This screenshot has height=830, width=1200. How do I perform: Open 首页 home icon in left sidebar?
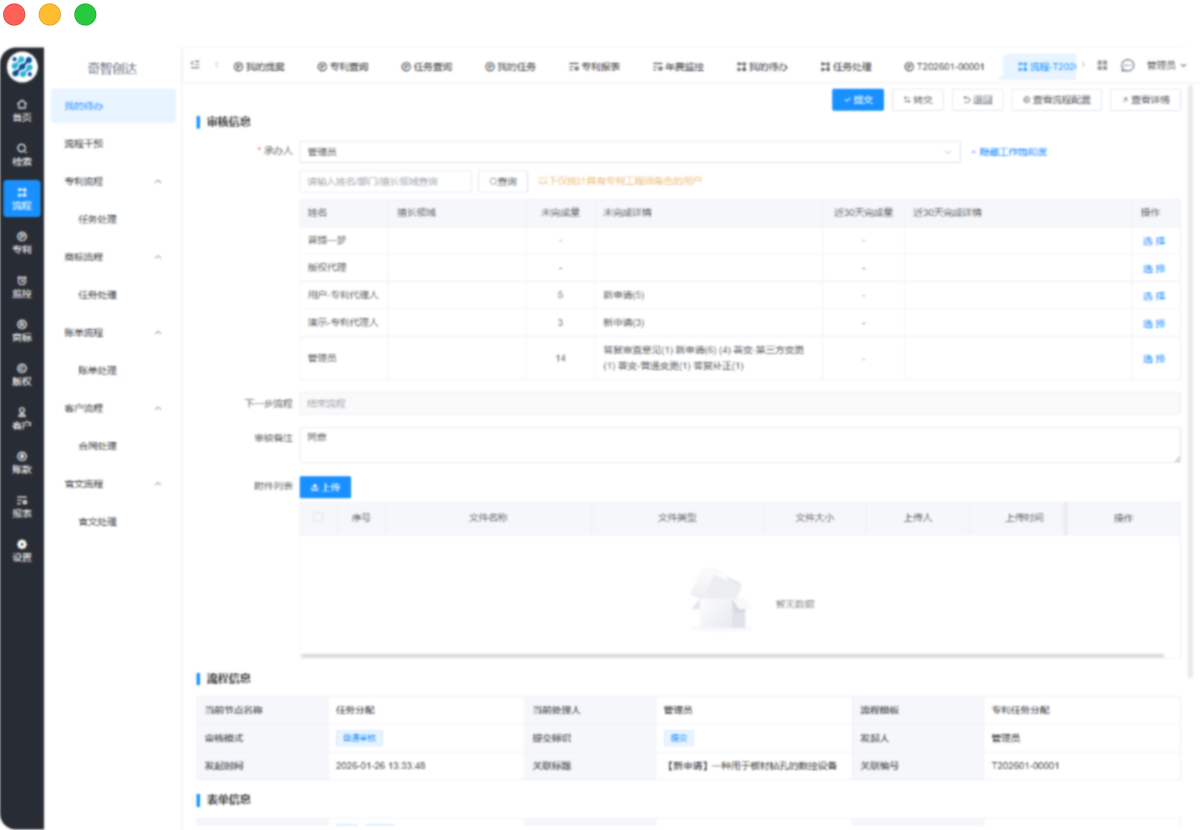coord(21,110)
